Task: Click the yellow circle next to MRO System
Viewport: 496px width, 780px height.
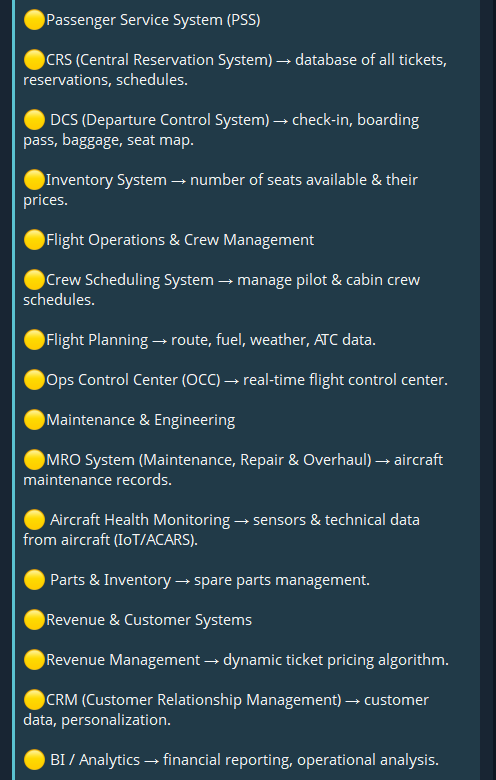Action: [x=34, y=460]
